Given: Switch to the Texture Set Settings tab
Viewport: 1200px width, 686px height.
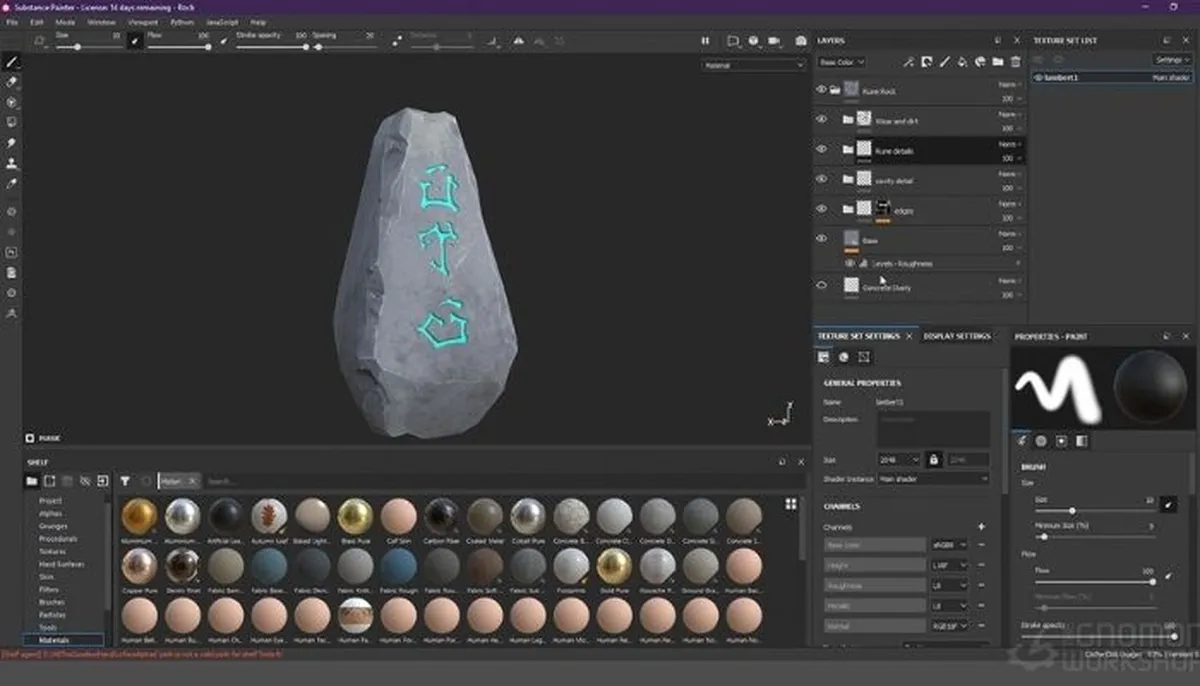Looking at the screenshot, I should [859, 336].
